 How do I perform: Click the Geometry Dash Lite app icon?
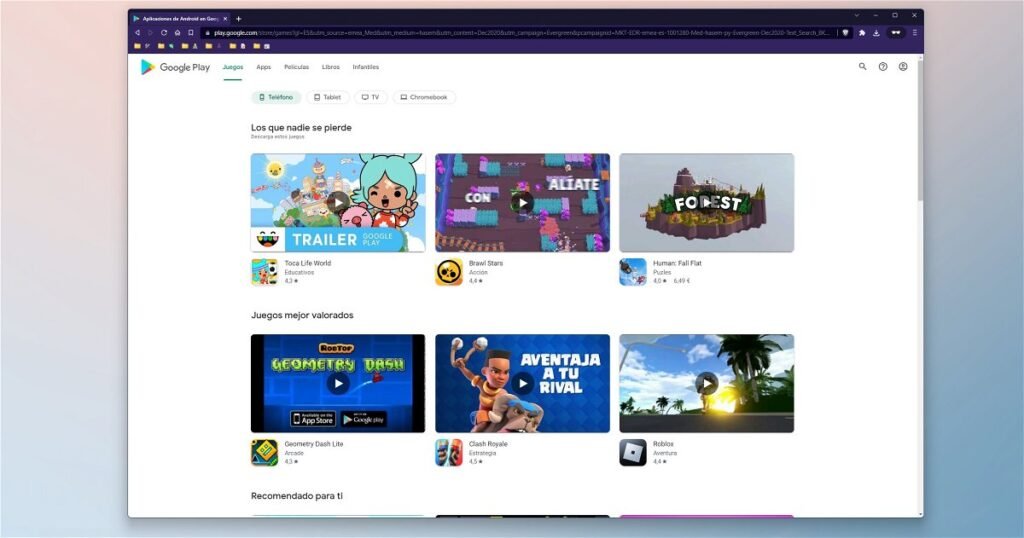pyautogui.click(x=264, y=452)
